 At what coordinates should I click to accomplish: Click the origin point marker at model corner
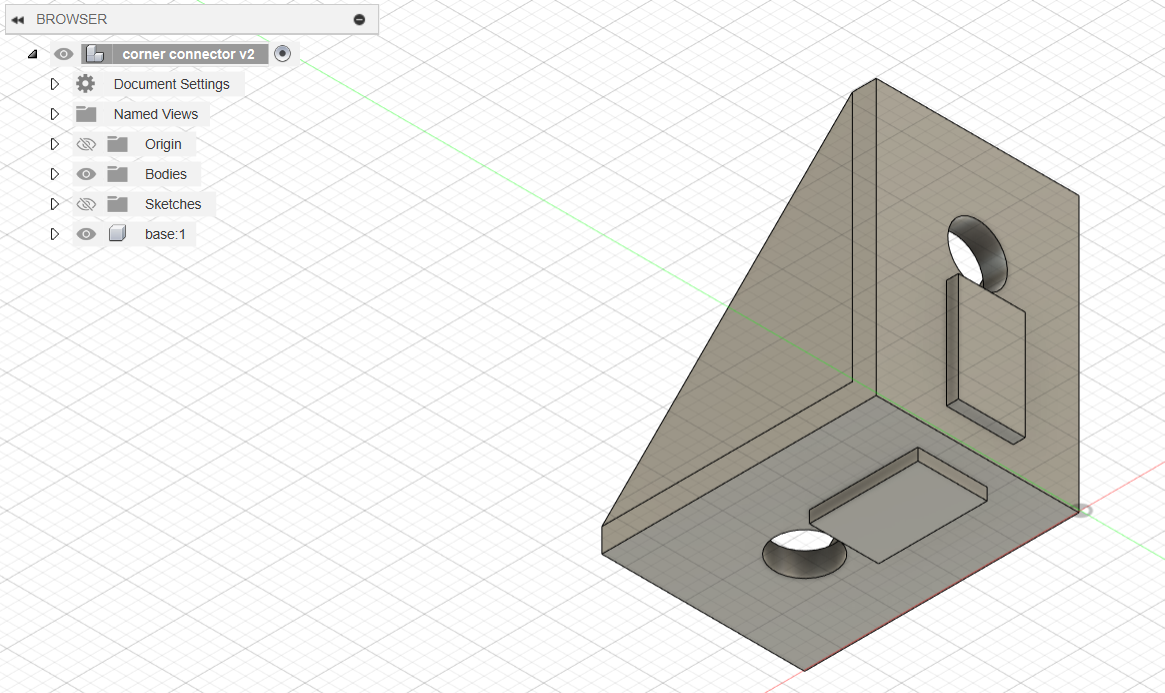[x=1084, y=510]
